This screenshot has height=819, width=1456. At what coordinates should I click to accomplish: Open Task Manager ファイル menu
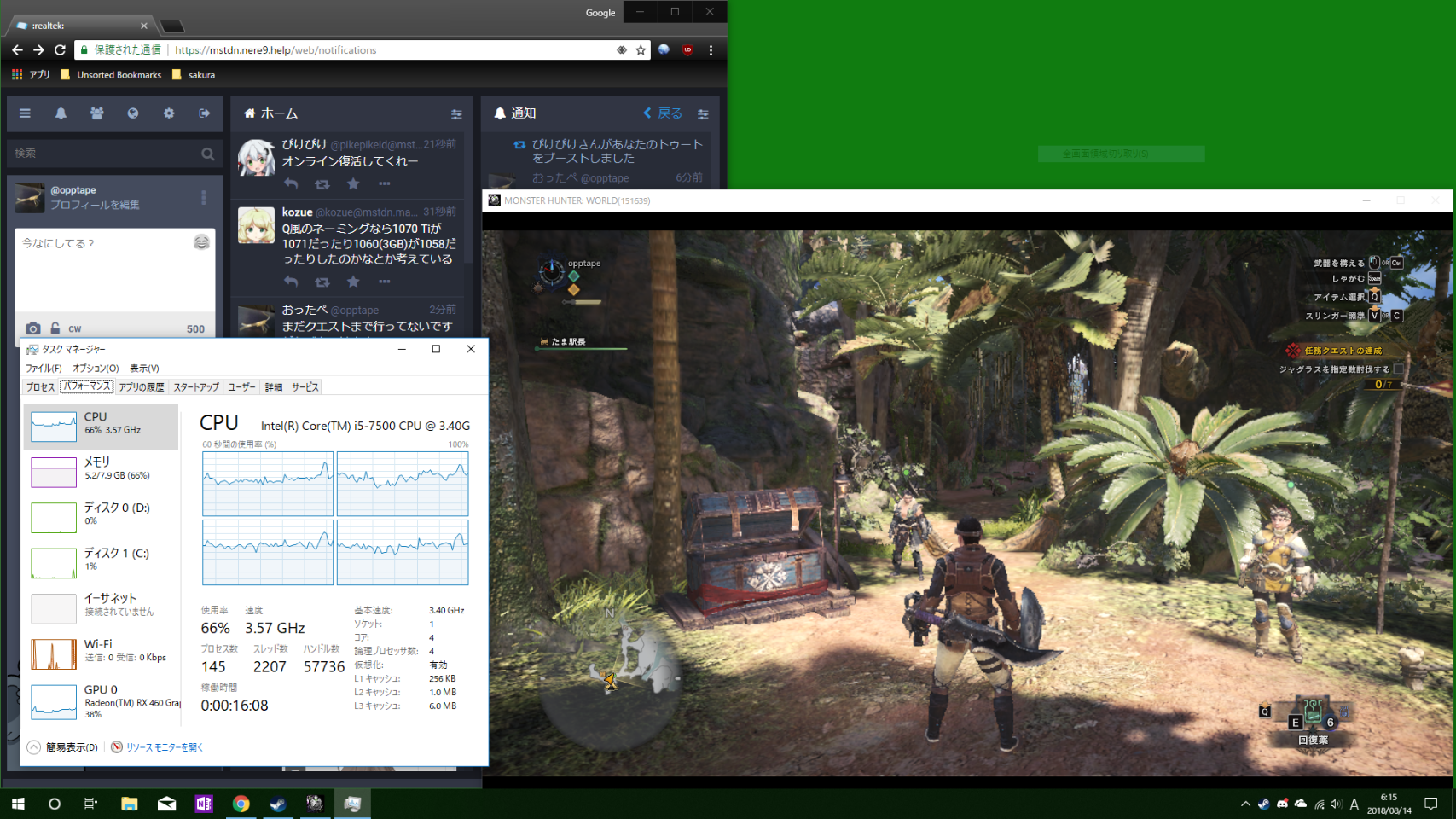[44, 369]
